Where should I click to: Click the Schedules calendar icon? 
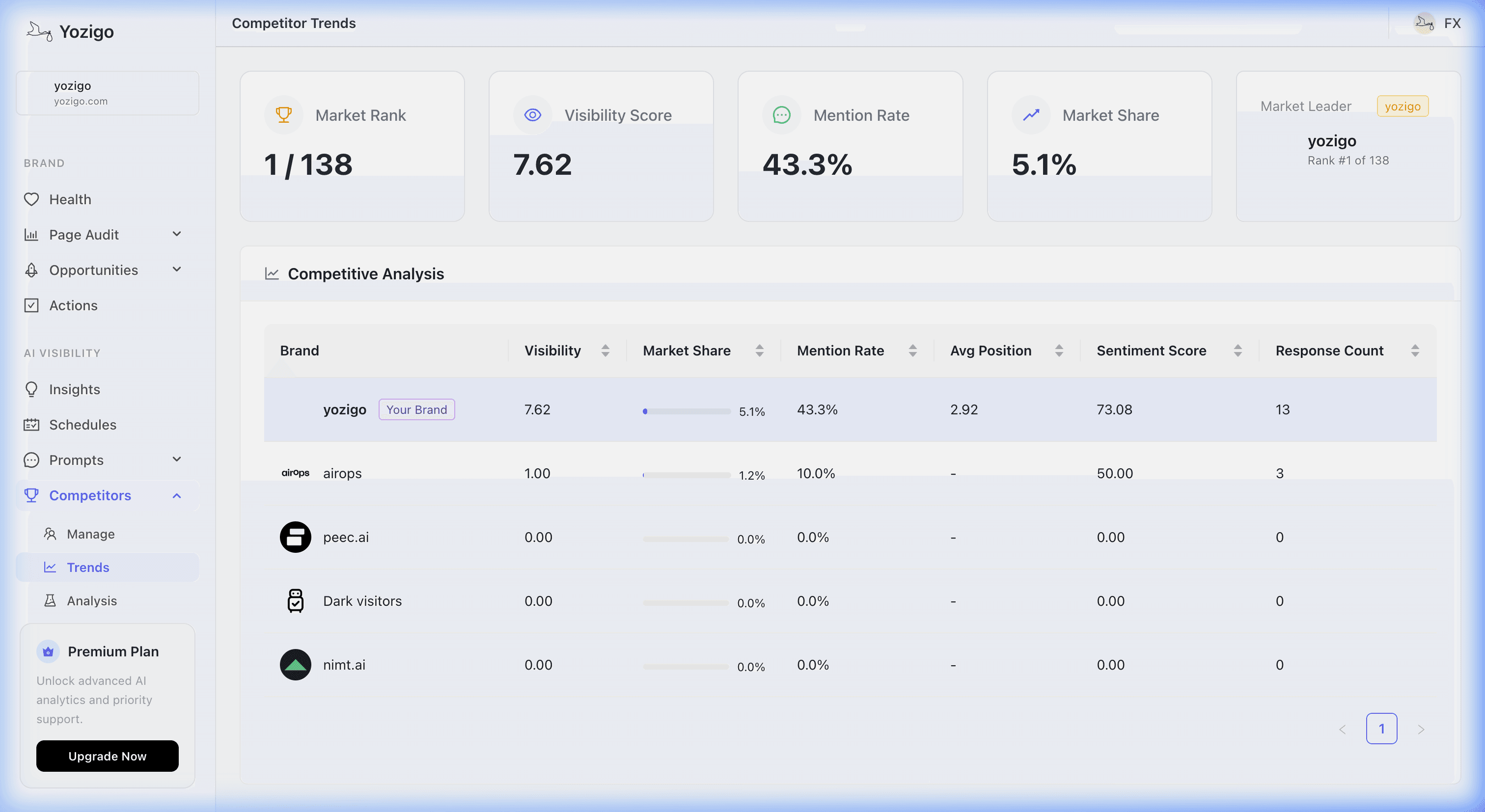pos(31,425)
